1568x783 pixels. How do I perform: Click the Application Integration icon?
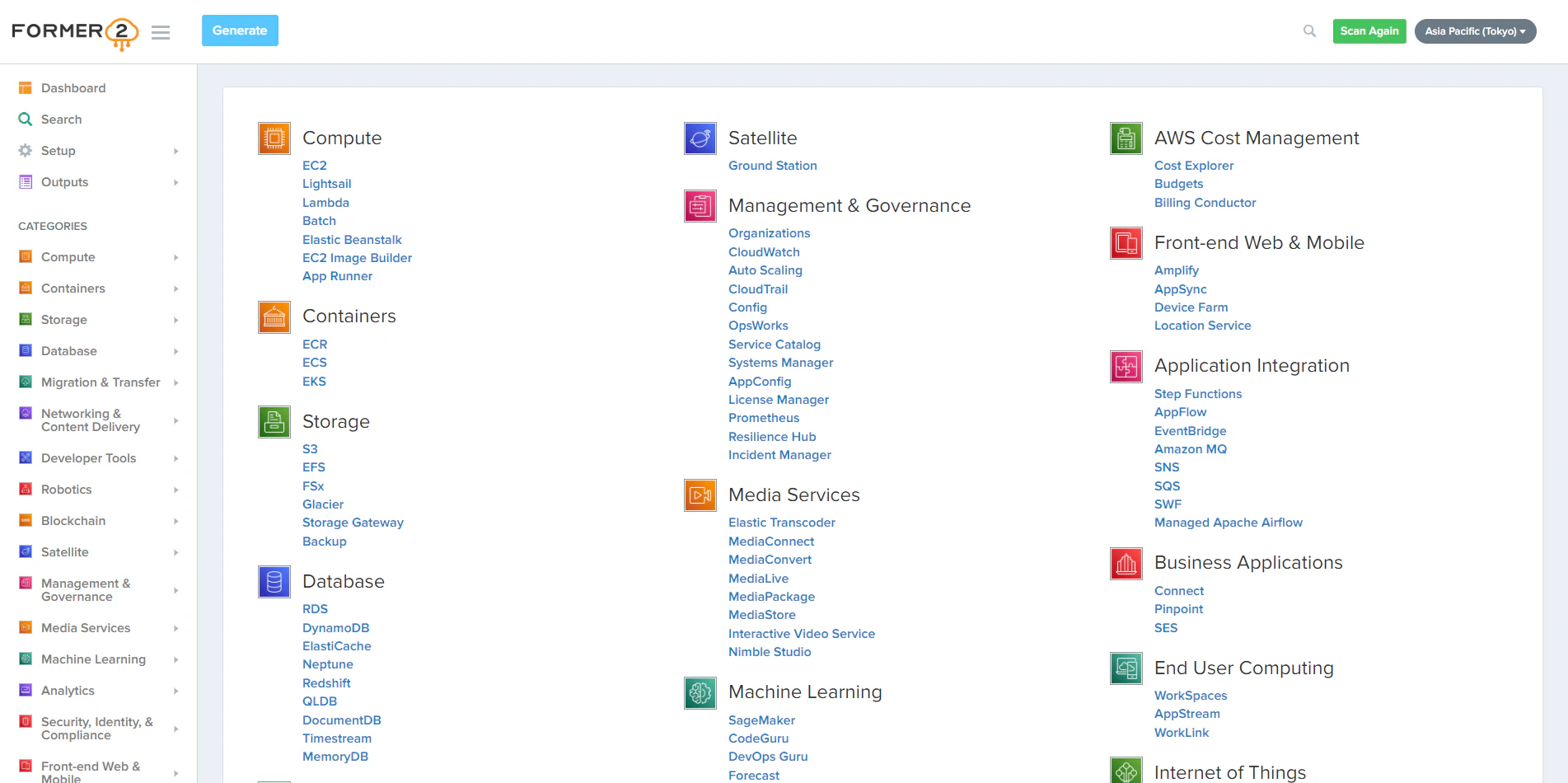pyautogui.click(x=1126, y=367)
